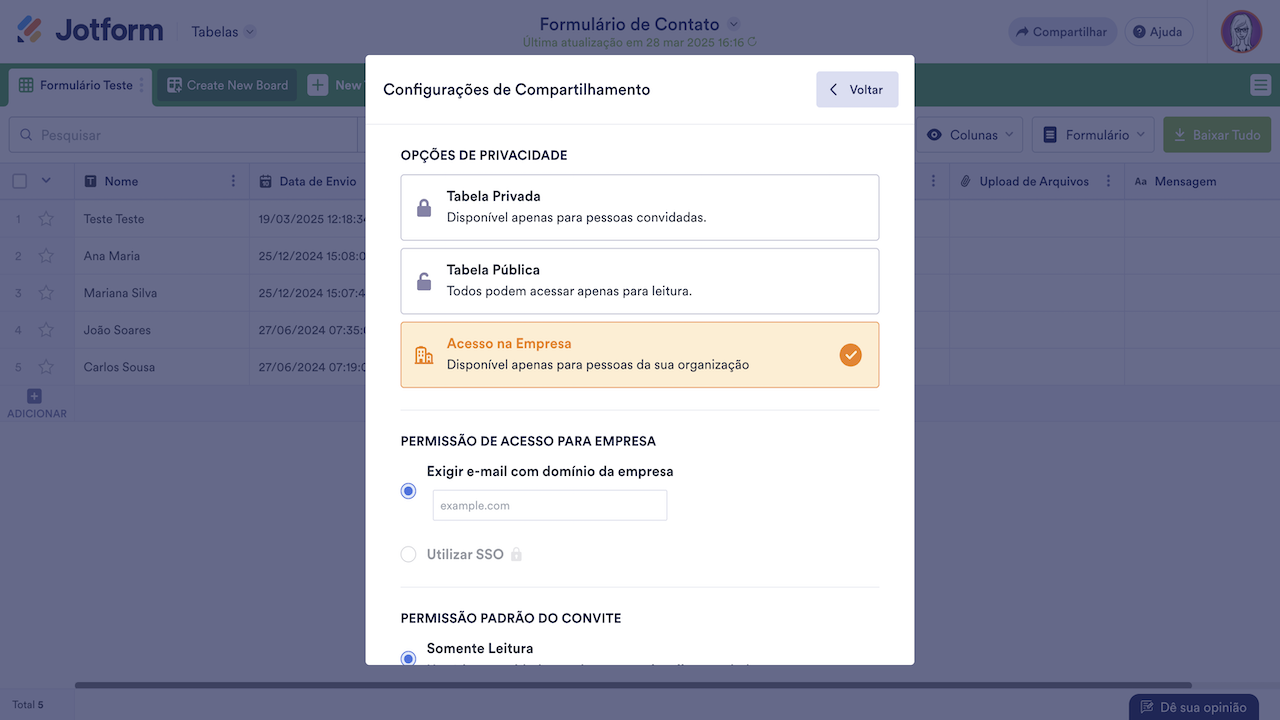Open the Formulário dropdown
This screenshot has width=1280, height=720.
(x=1093, y=135)
